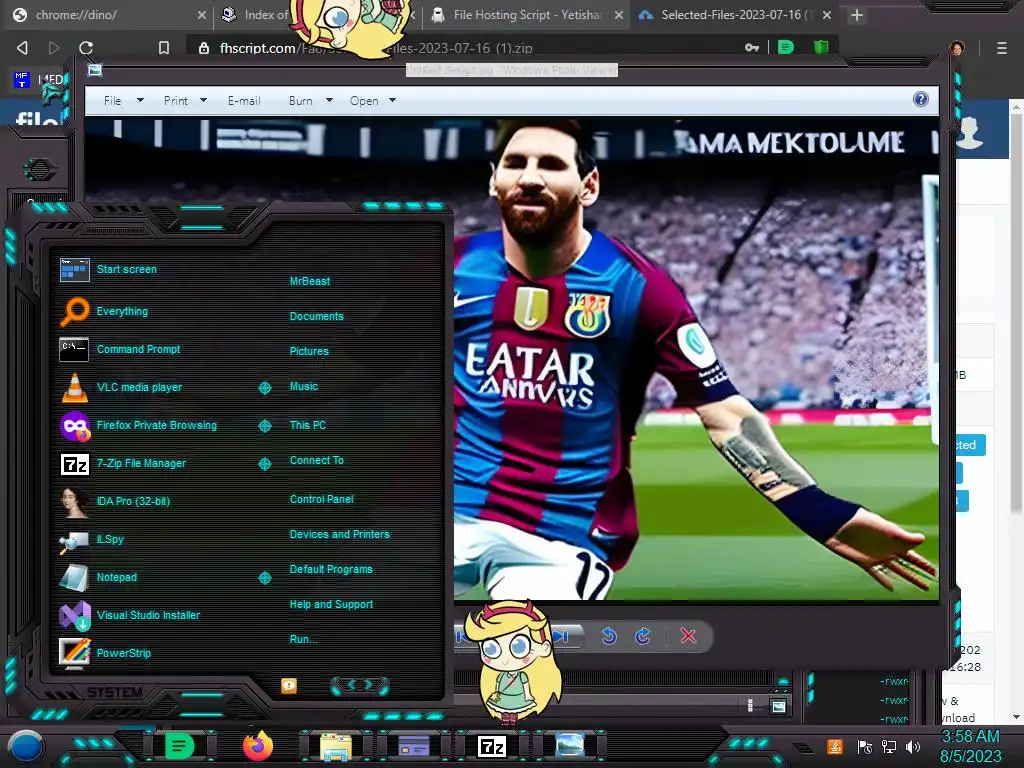
Task: Open Documents from start menu
Action: pyautogui.click(x=316, y=316)
